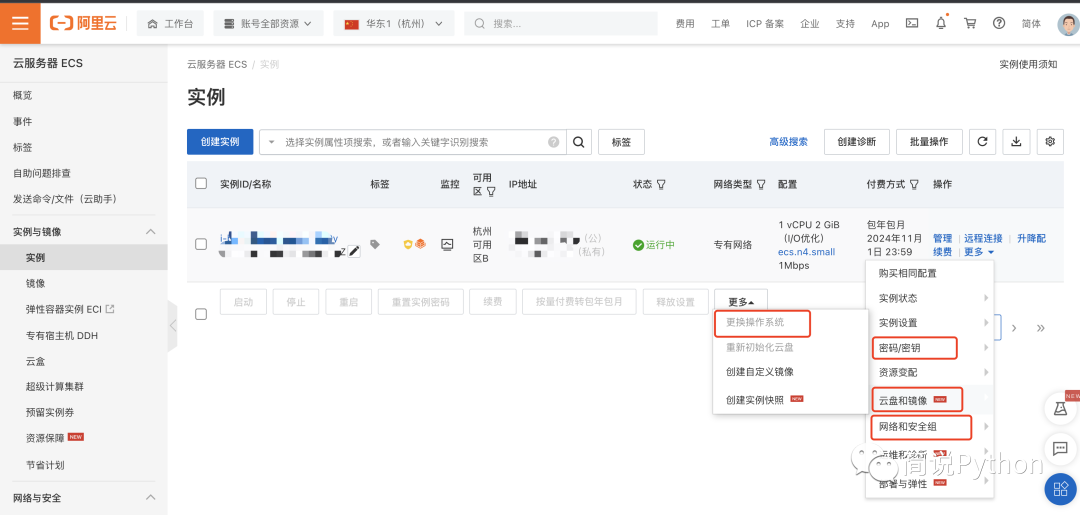Check the instance row checkbox
The height and width of the screenshot is (515, 1080).
[x=201, y=244]
